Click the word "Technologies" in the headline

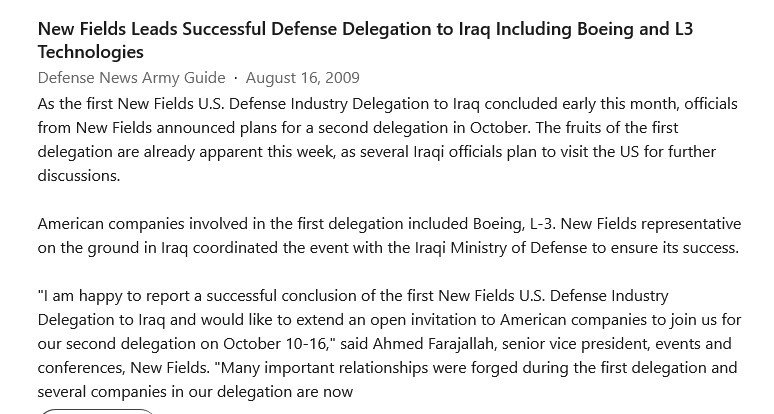(x=90, y=52)
